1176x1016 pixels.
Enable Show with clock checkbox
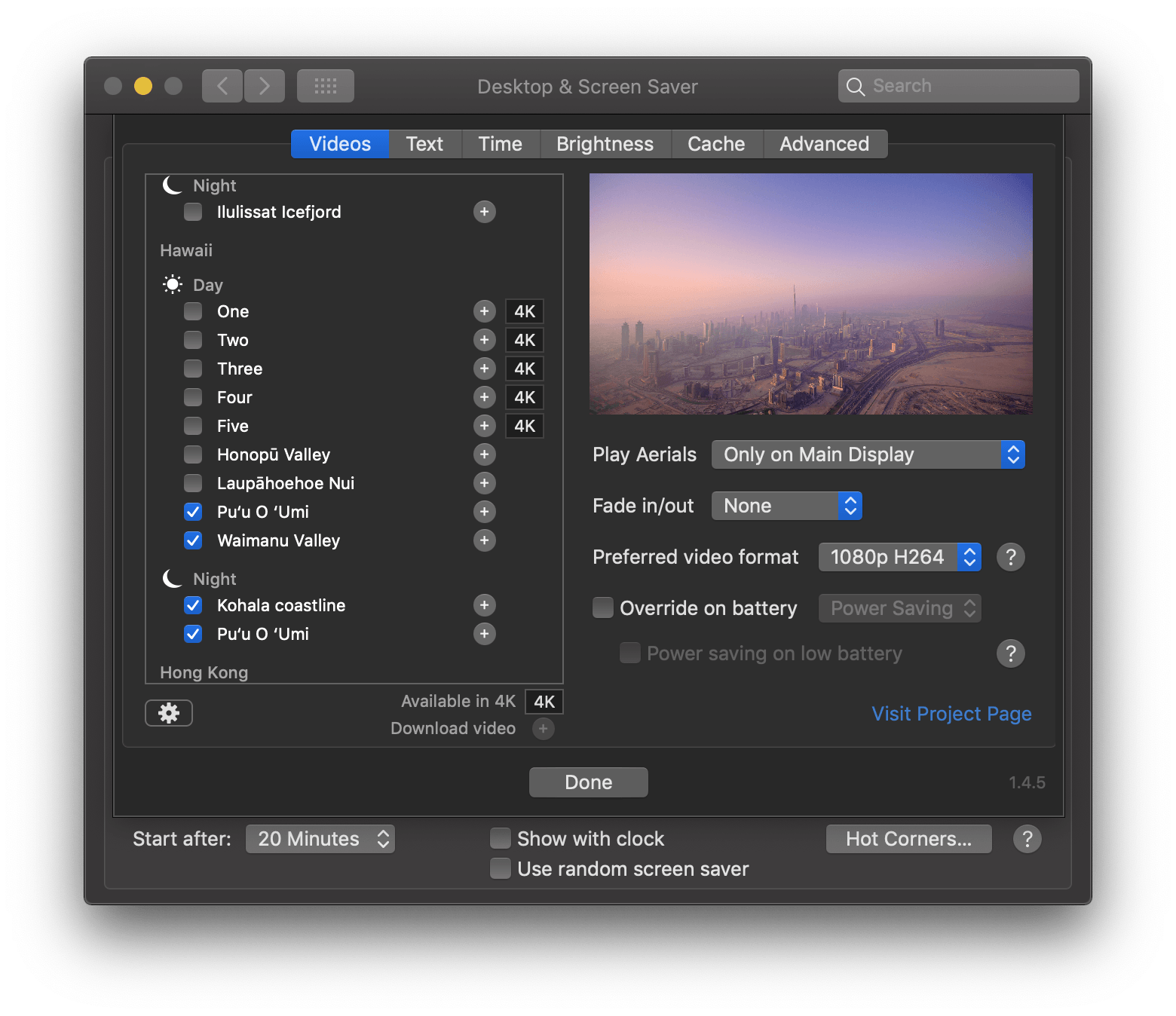click(x=501, y=838)
